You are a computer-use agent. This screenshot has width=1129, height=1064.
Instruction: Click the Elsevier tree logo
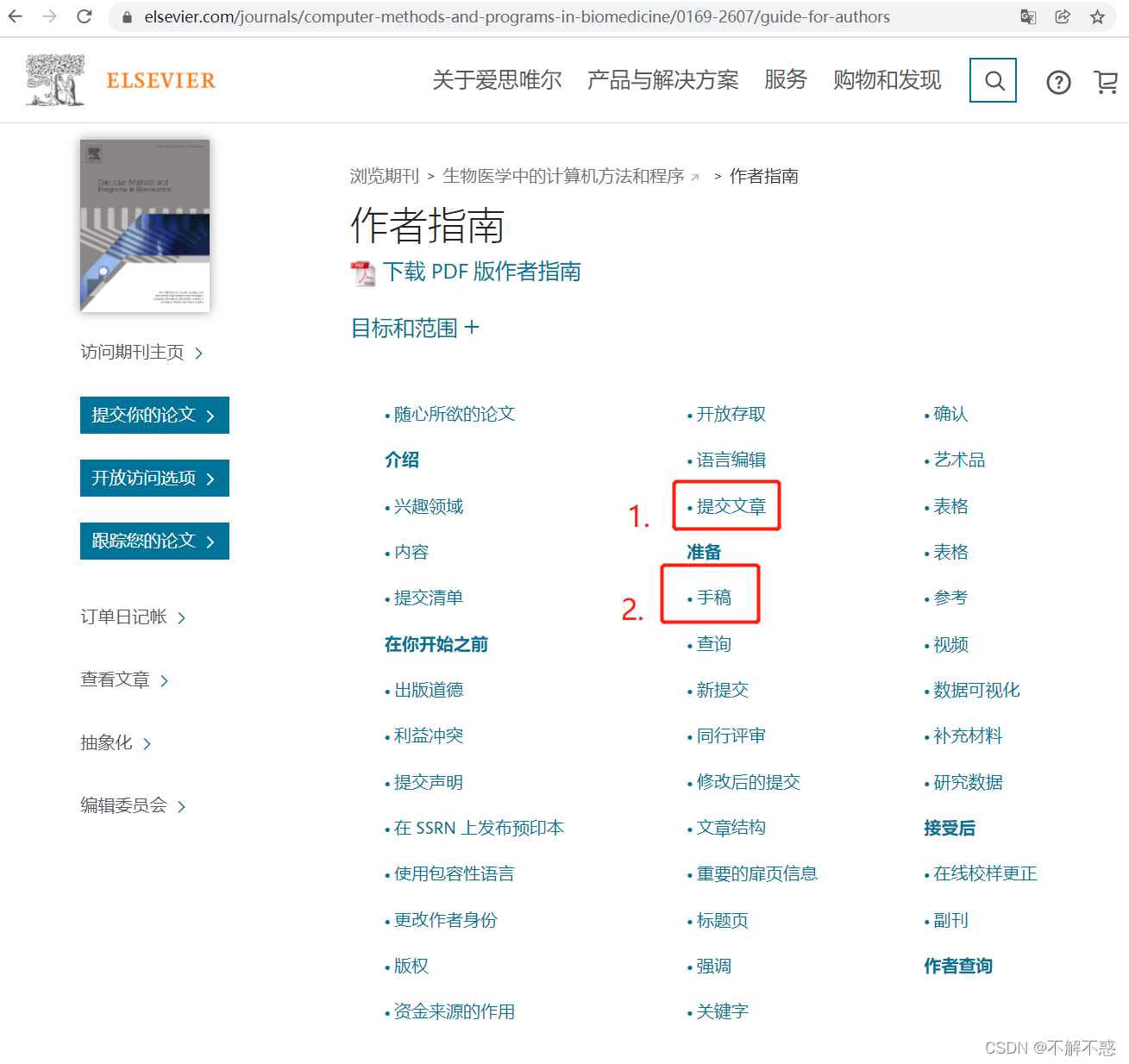click(55, 80)
